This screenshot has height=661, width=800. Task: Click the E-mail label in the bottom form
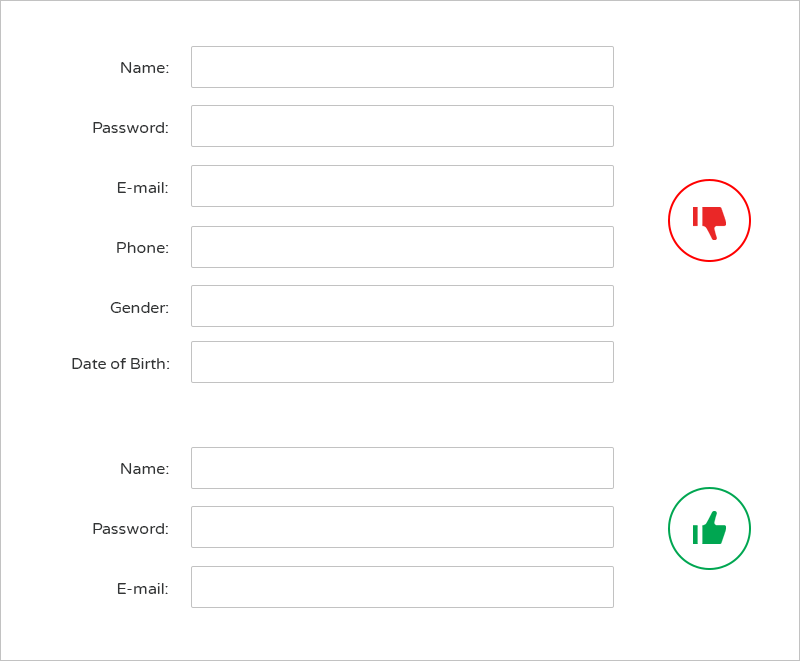(143, 588)
